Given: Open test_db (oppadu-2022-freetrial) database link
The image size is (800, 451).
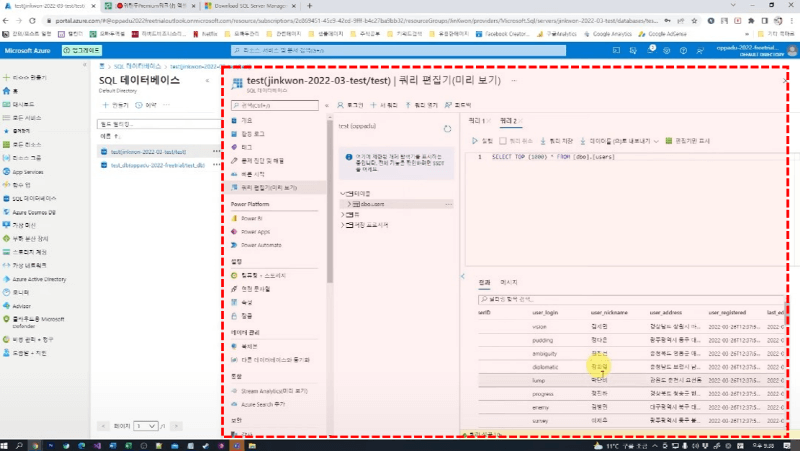Looking at the screenshot, I should (158, 165).
